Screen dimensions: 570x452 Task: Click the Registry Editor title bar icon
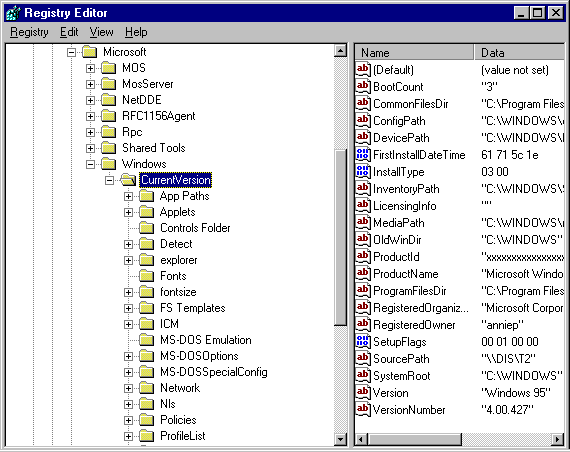(14, 13)
